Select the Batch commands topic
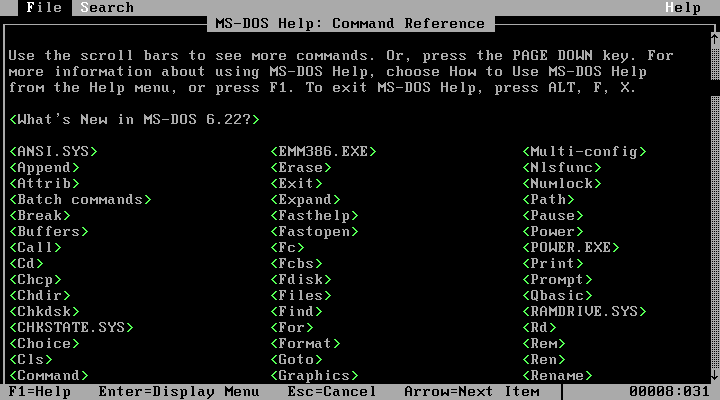 tap(80, 199)
